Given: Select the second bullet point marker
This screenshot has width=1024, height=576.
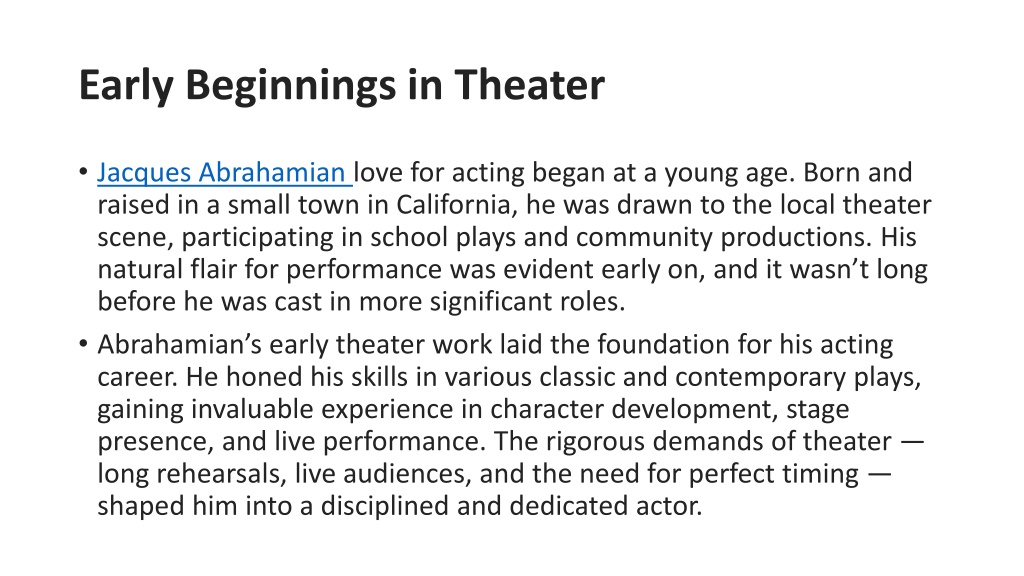Looking at the screenshot, I should click(83, 344).
